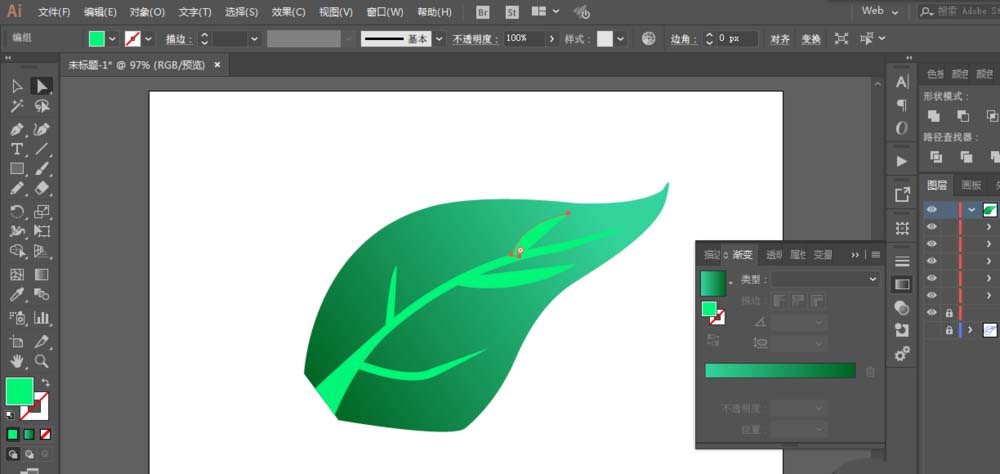1000x474 pixels.
Task: Select the Rectangle tool
Action: tap(17, 169)
